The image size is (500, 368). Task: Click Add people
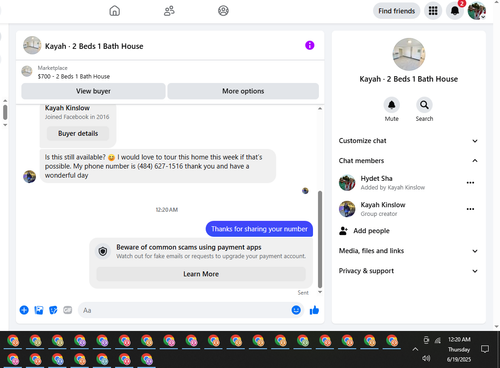(x=364, y=231)
